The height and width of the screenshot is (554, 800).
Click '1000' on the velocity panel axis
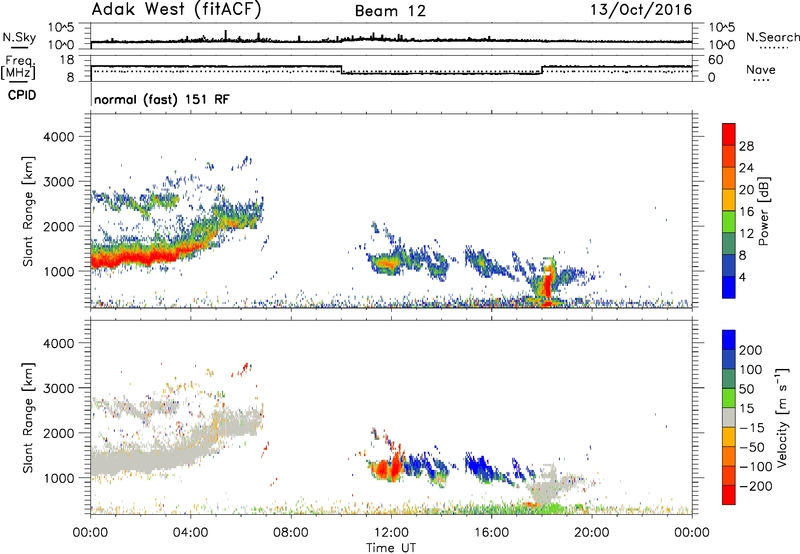59,478
